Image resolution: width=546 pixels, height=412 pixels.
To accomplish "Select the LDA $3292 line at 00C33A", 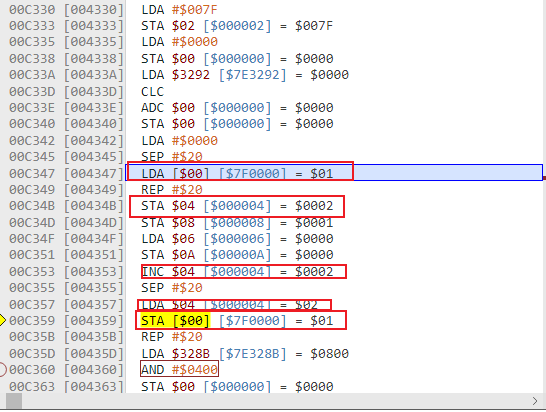I will pyautogui.click(x=245, y=75).
